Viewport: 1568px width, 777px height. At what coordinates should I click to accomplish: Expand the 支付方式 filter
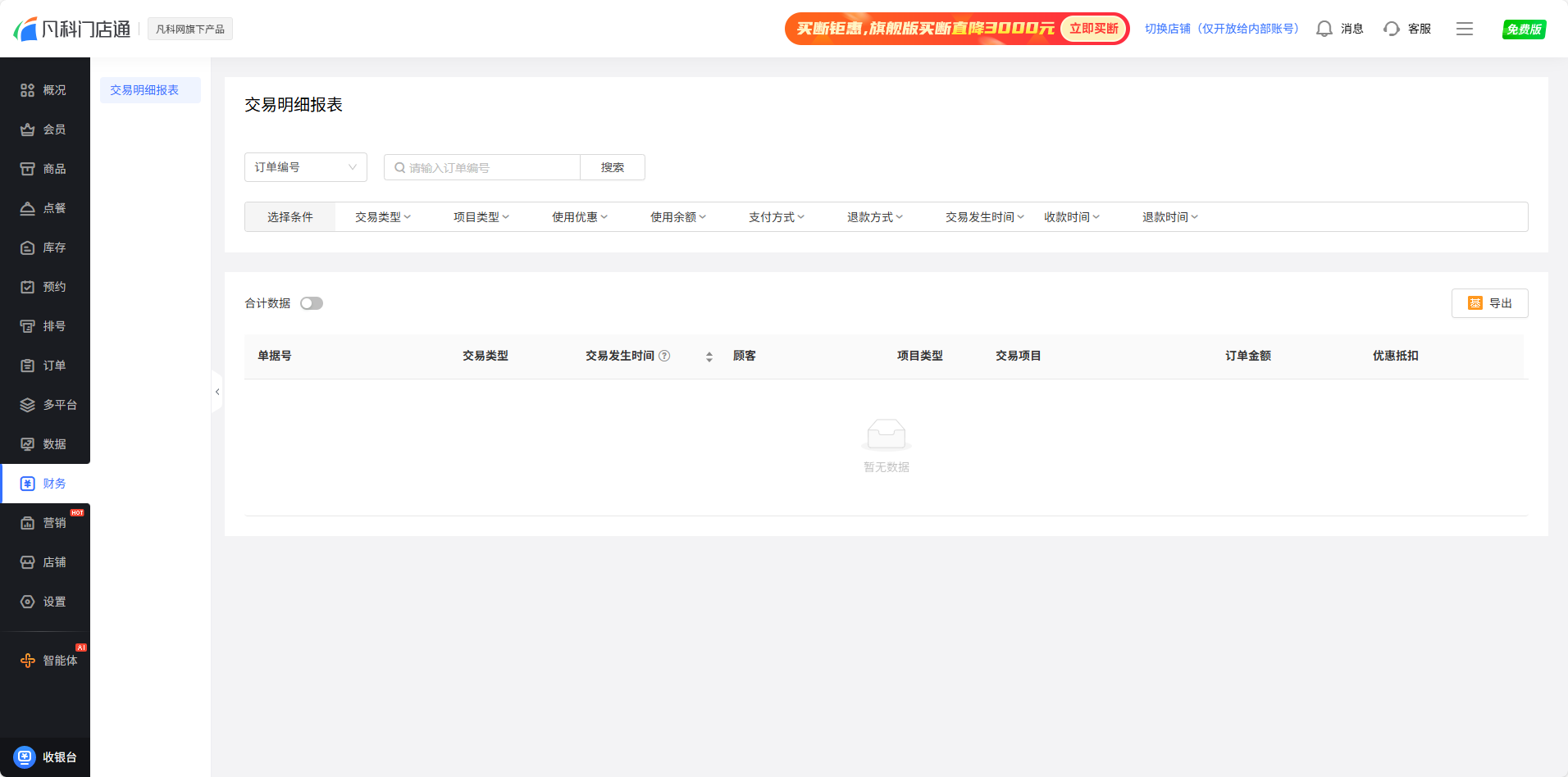[777, 217]
